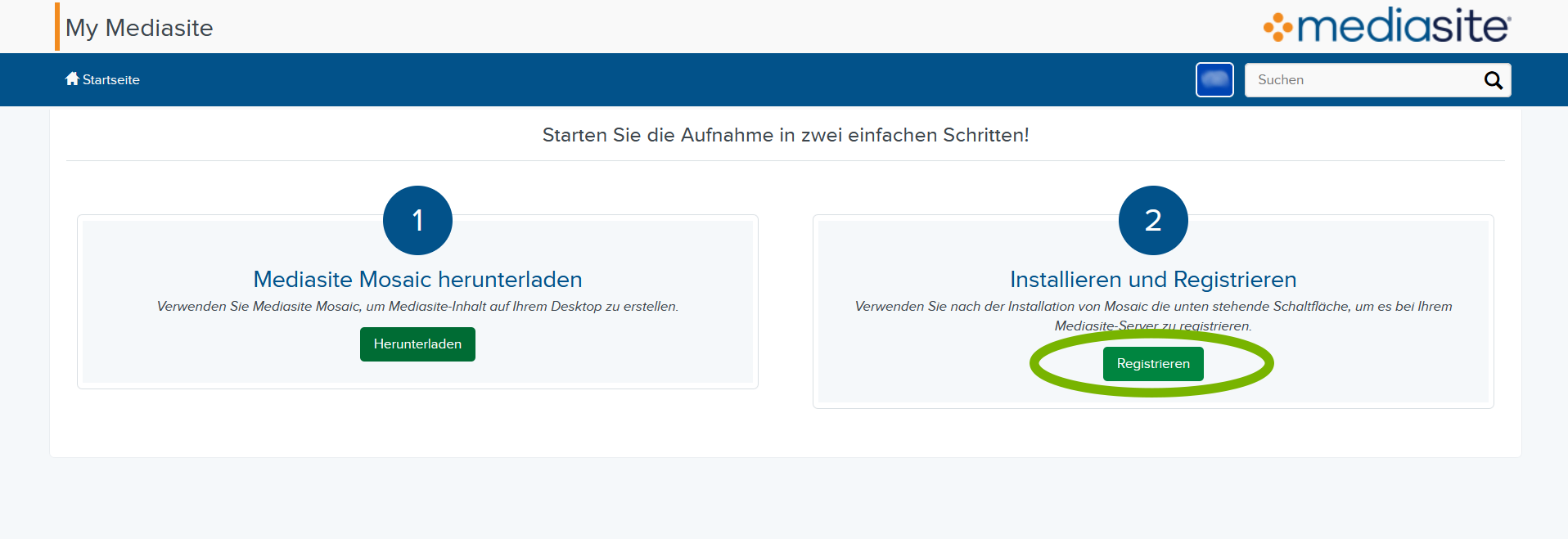Click the Herunterladen download button

point(417,344)
